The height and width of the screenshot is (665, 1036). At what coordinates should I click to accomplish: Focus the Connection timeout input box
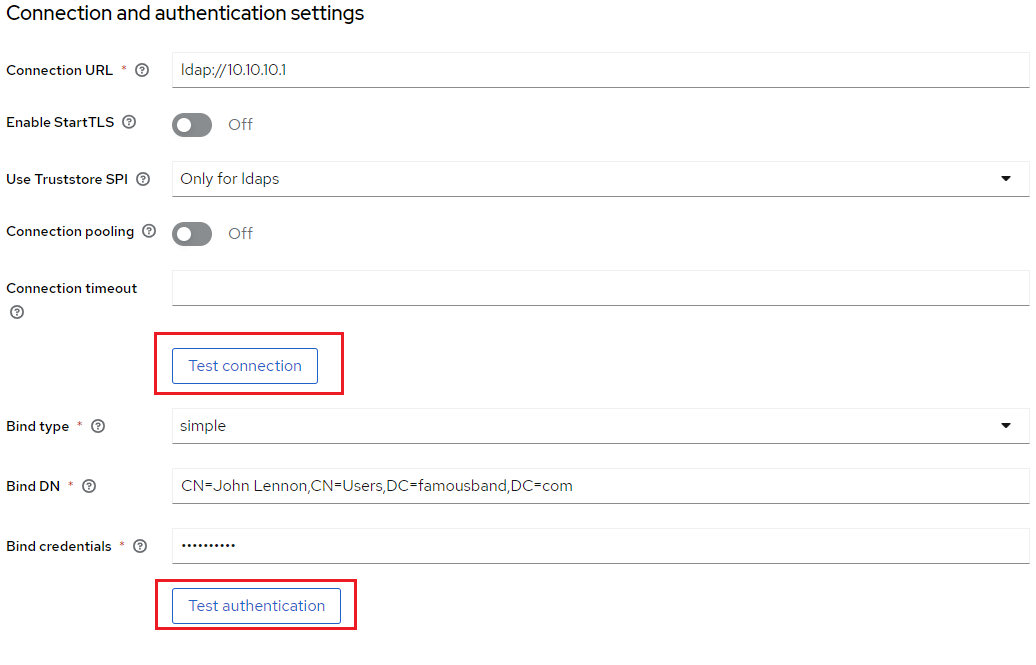click(600, 288)
